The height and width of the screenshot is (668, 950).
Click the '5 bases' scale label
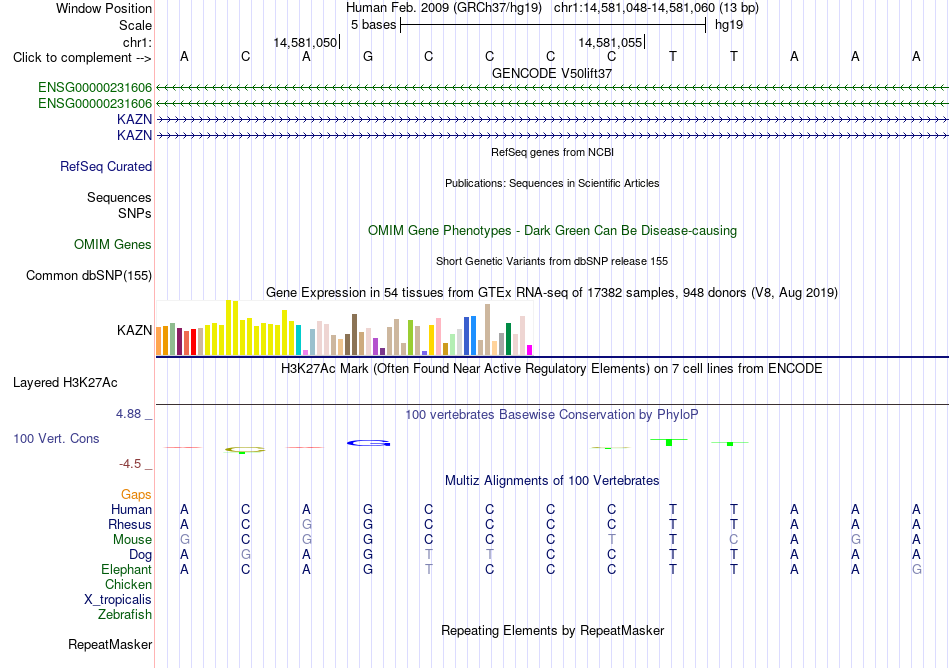[373, 25]
